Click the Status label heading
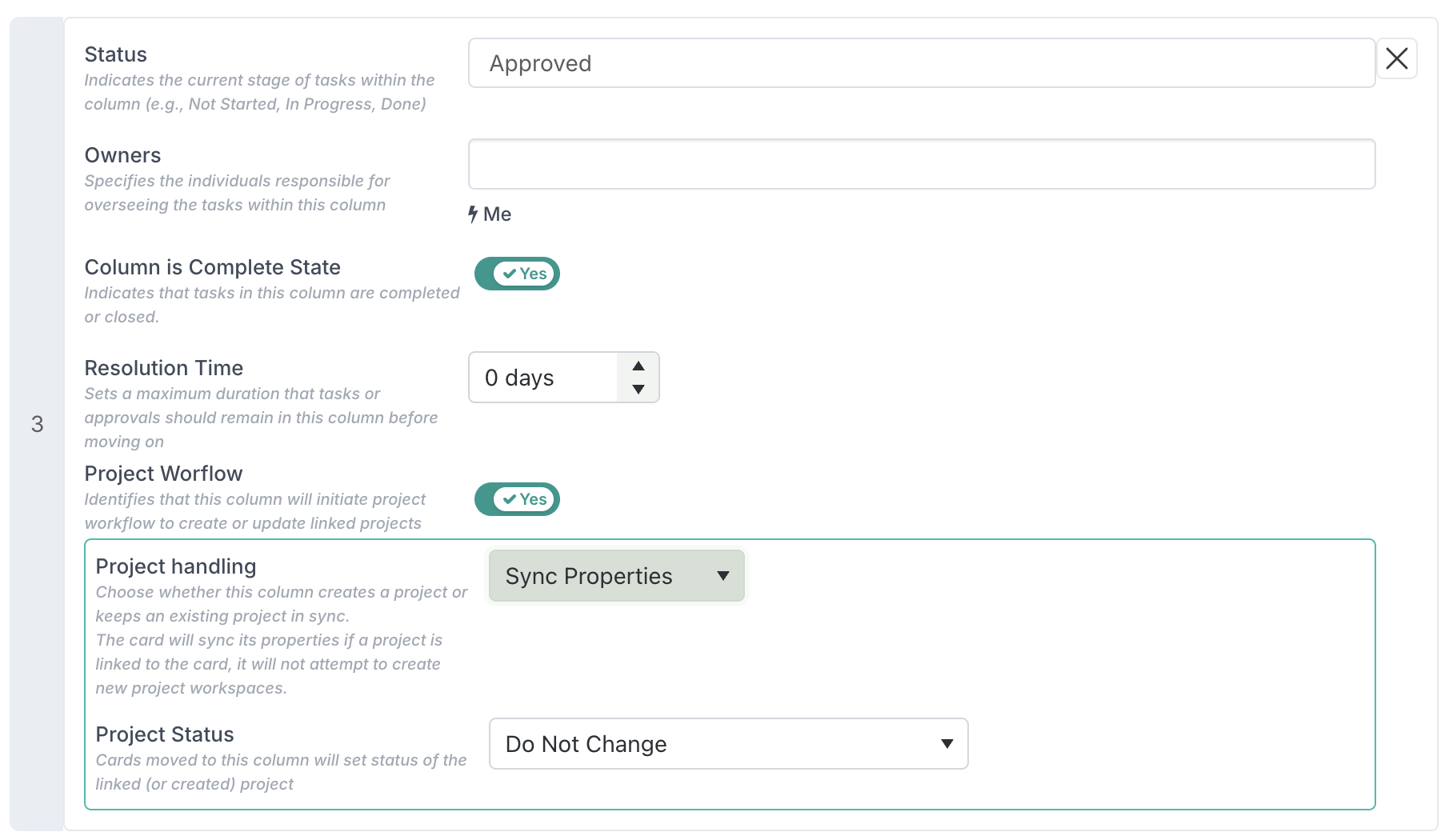The height and width of the screenshot is (840, 1453). pos(116,54)
